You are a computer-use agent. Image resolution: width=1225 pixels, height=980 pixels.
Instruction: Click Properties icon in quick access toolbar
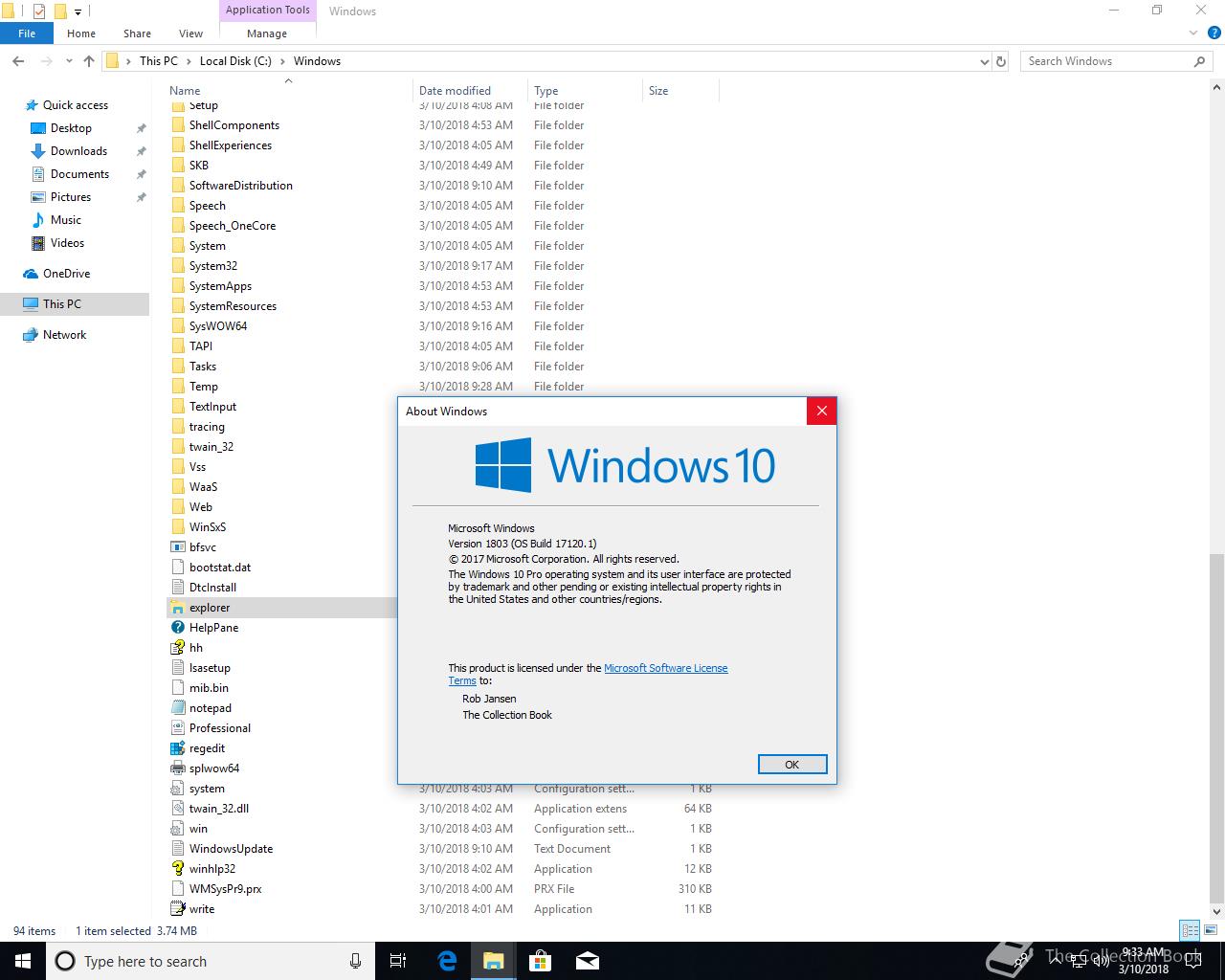[x=39, y=11]
